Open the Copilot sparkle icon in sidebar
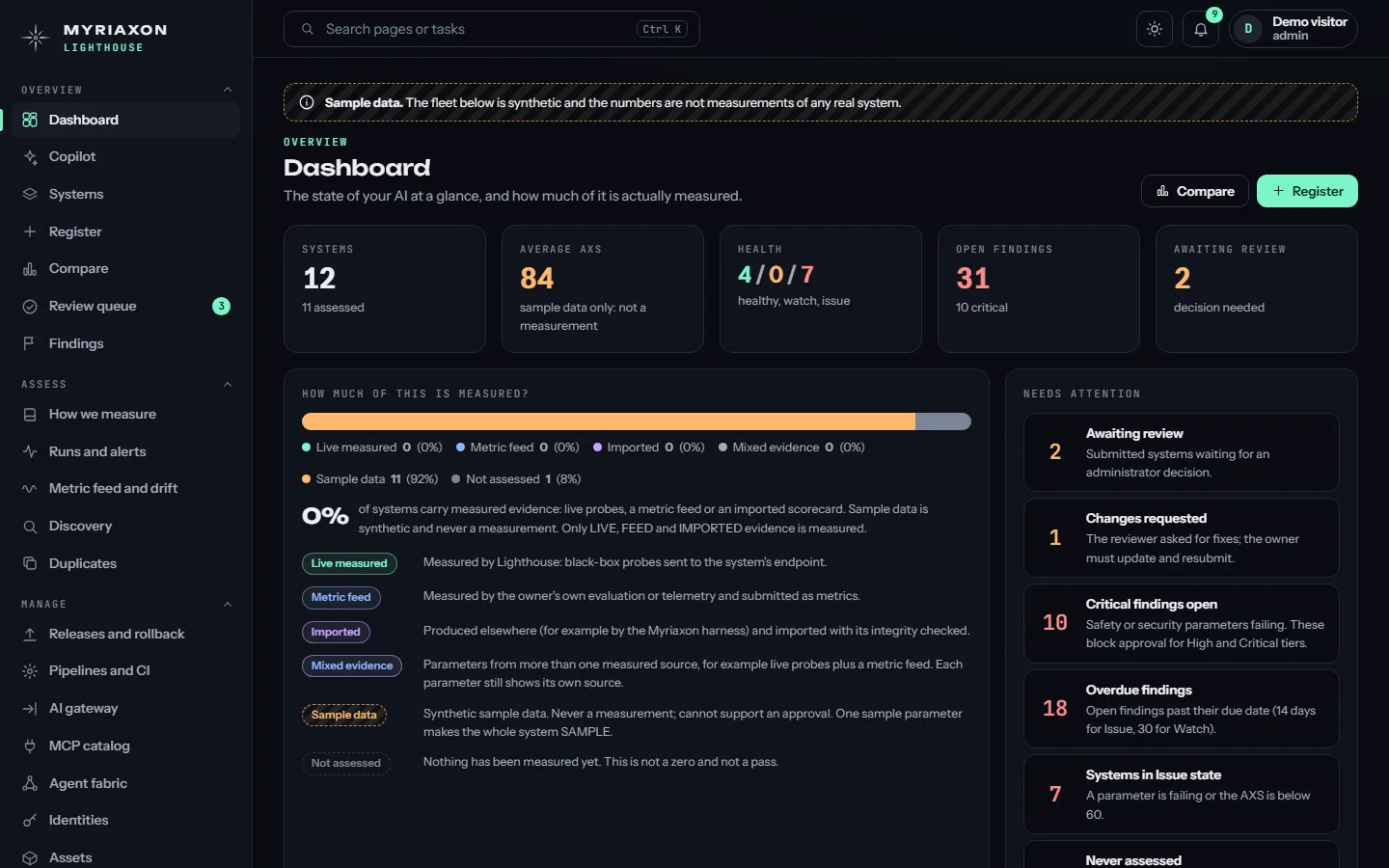 tap(30, 157)
